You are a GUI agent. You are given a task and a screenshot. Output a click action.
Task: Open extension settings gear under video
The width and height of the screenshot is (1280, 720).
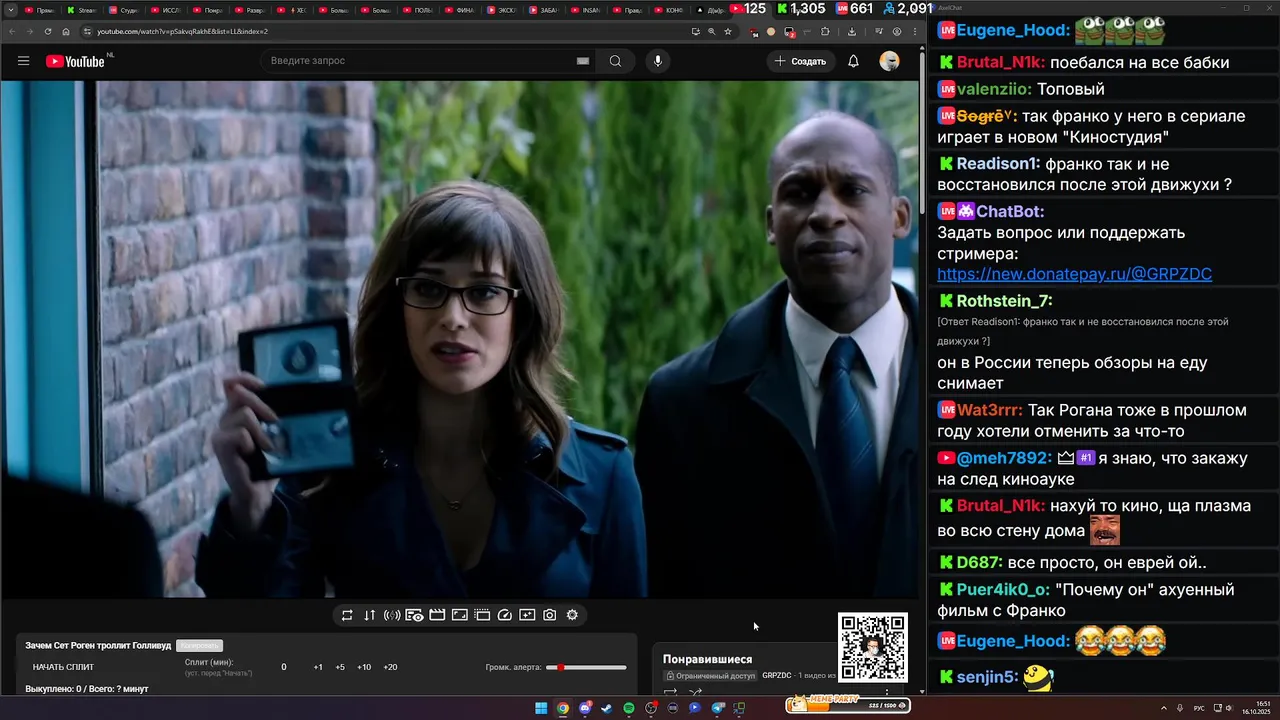point(572,615)
